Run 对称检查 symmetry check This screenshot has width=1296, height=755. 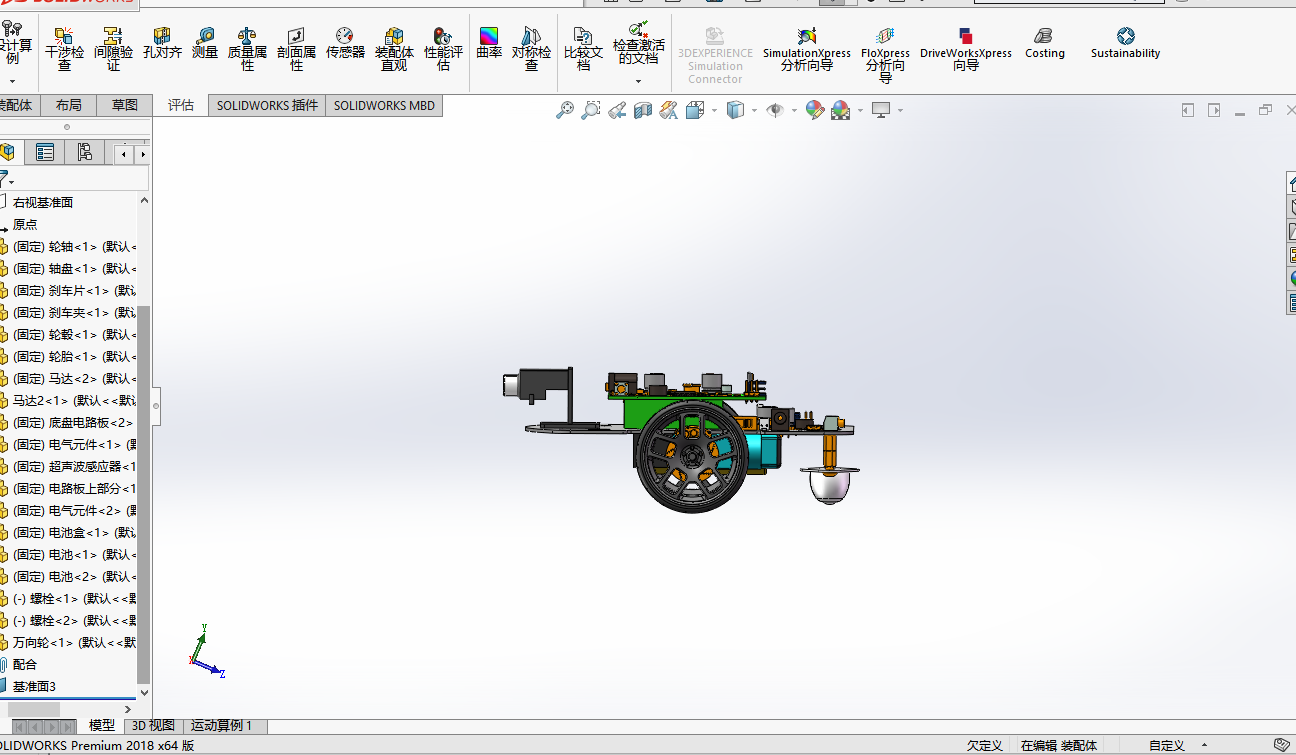pos(531,50)
